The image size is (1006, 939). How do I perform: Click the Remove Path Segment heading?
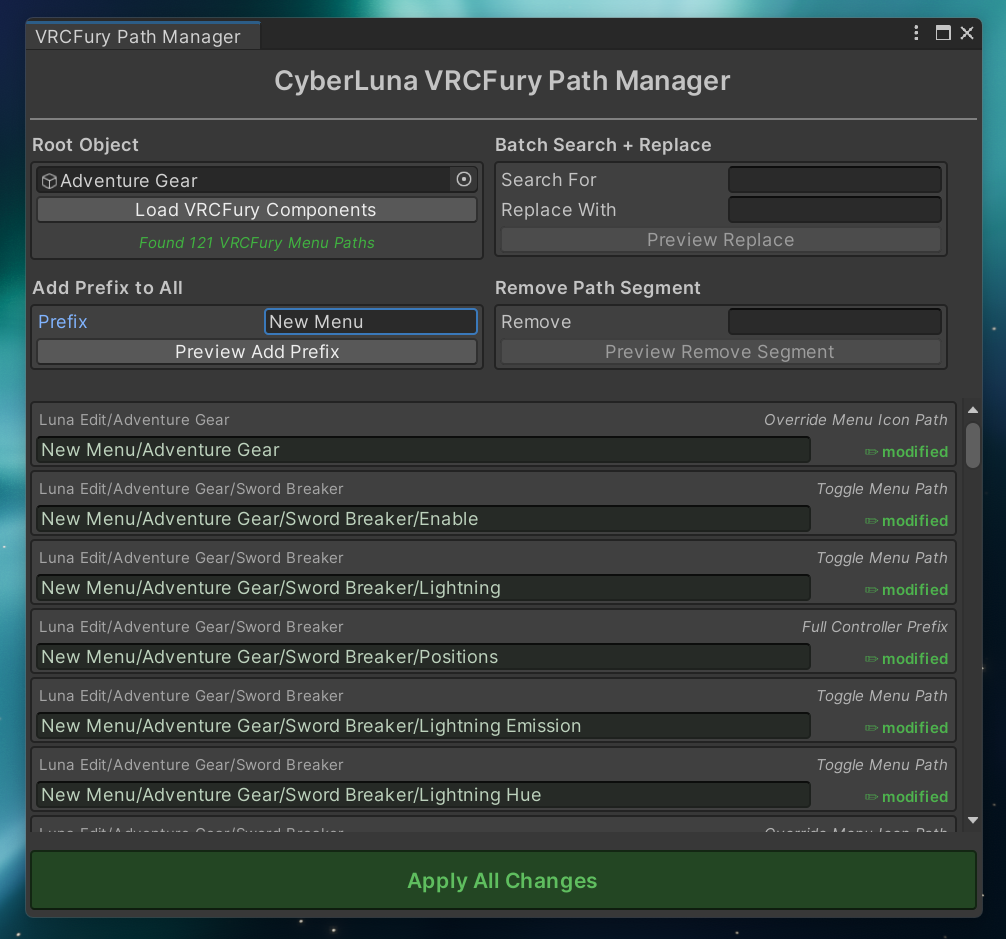[x=597, y=287]
